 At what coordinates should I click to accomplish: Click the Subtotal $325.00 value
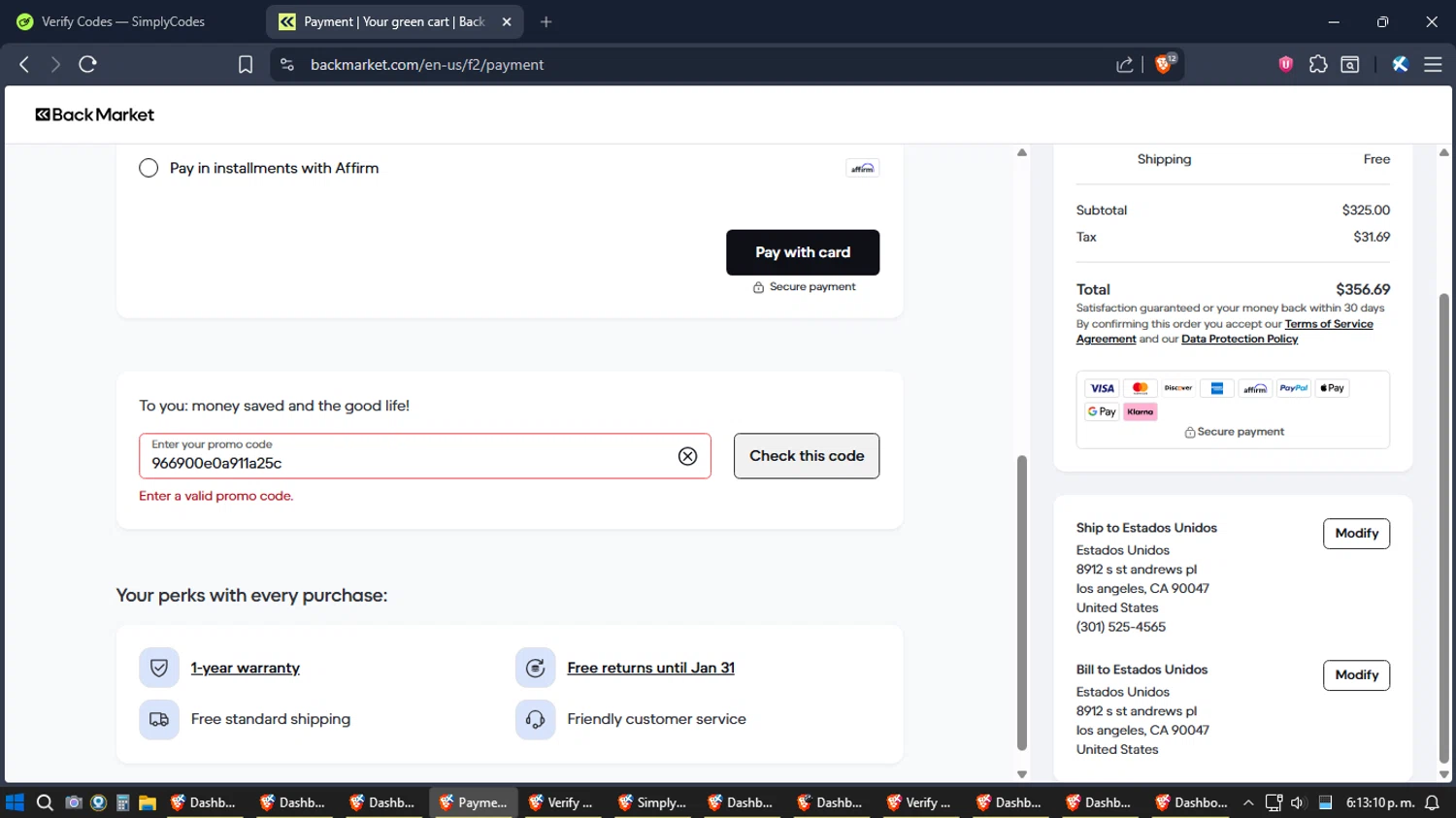coord(1366,210)
